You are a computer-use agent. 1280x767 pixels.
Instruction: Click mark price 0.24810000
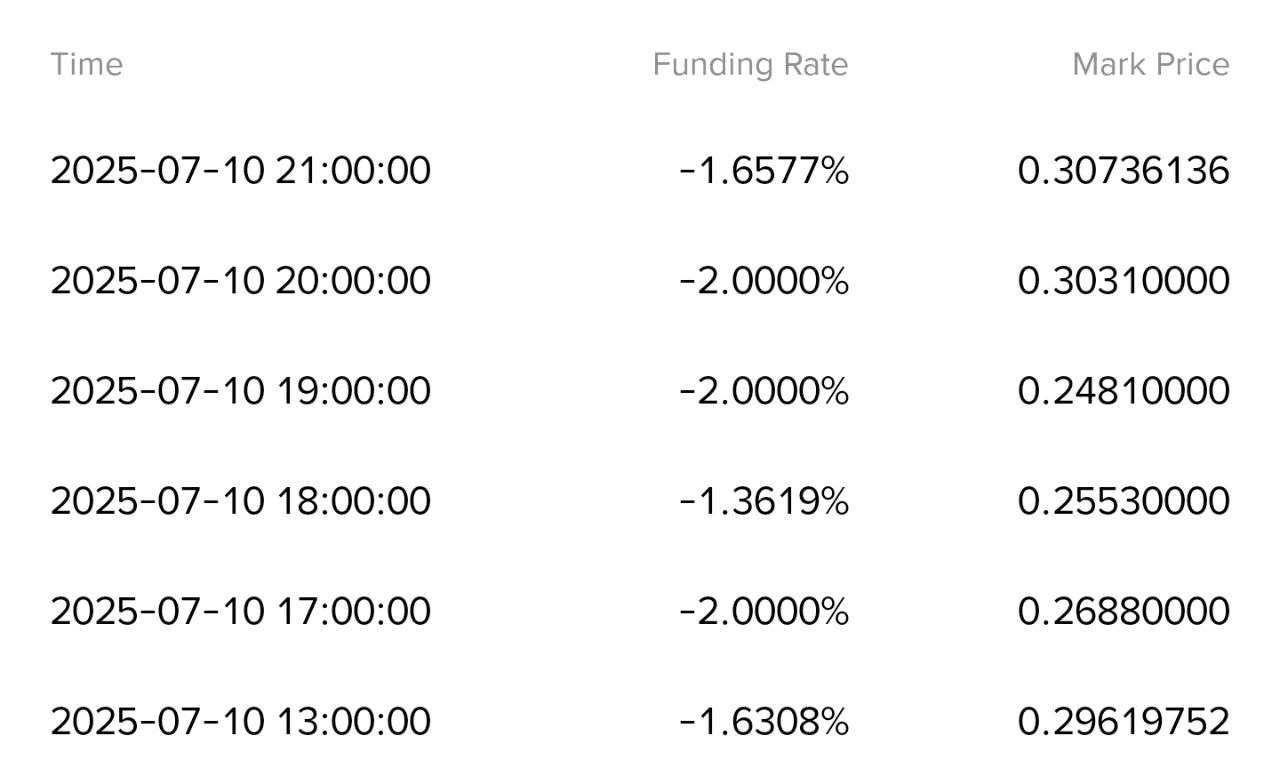tap(1124, 390)
